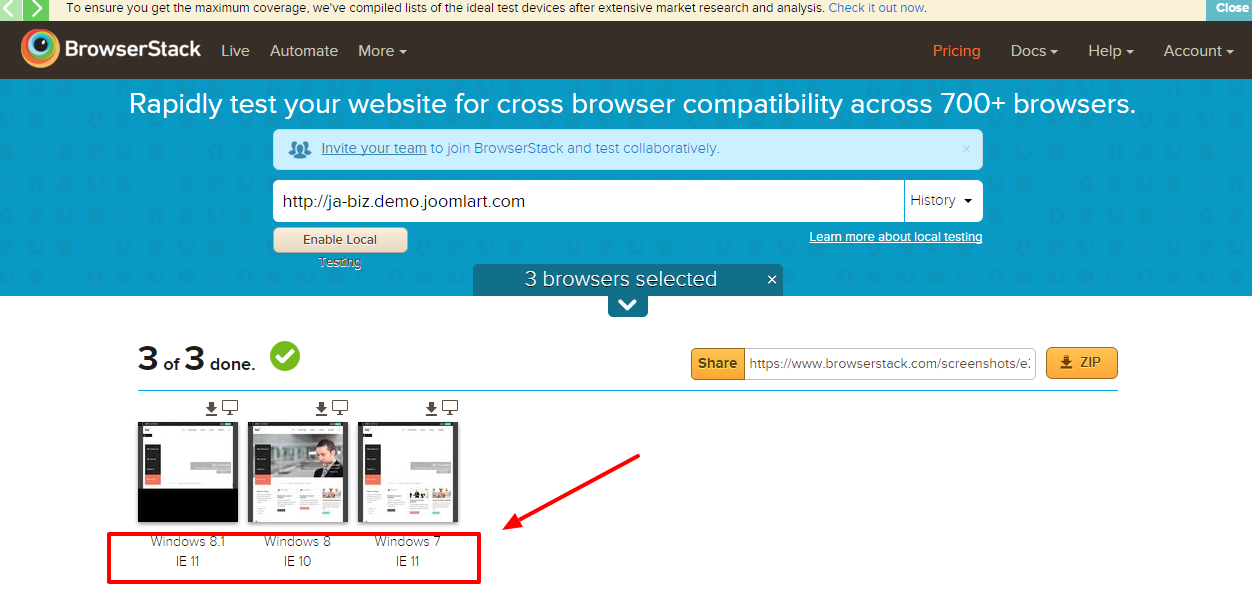This screenshot has width=1252, height=602.
Task: Dismiss the invite your team banner
Action: coord(966,149)
